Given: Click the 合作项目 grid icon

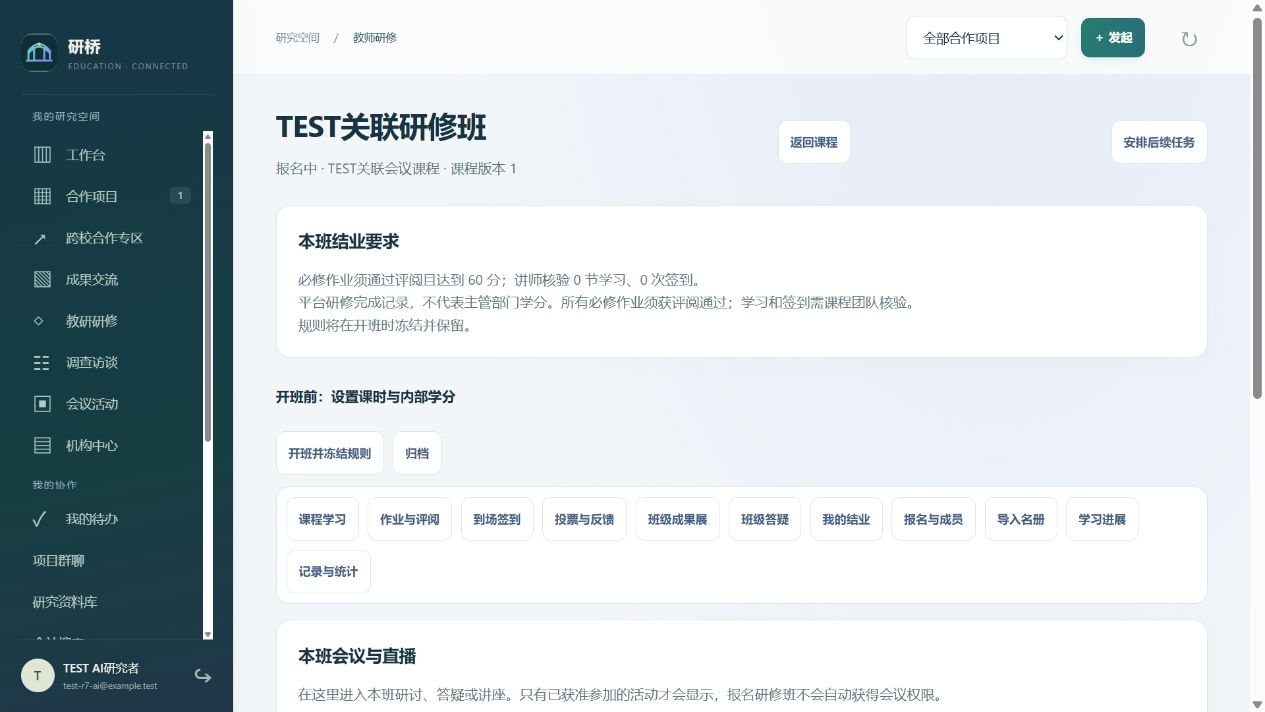Looking at the screenshot, I should click(x=42, y=196).
